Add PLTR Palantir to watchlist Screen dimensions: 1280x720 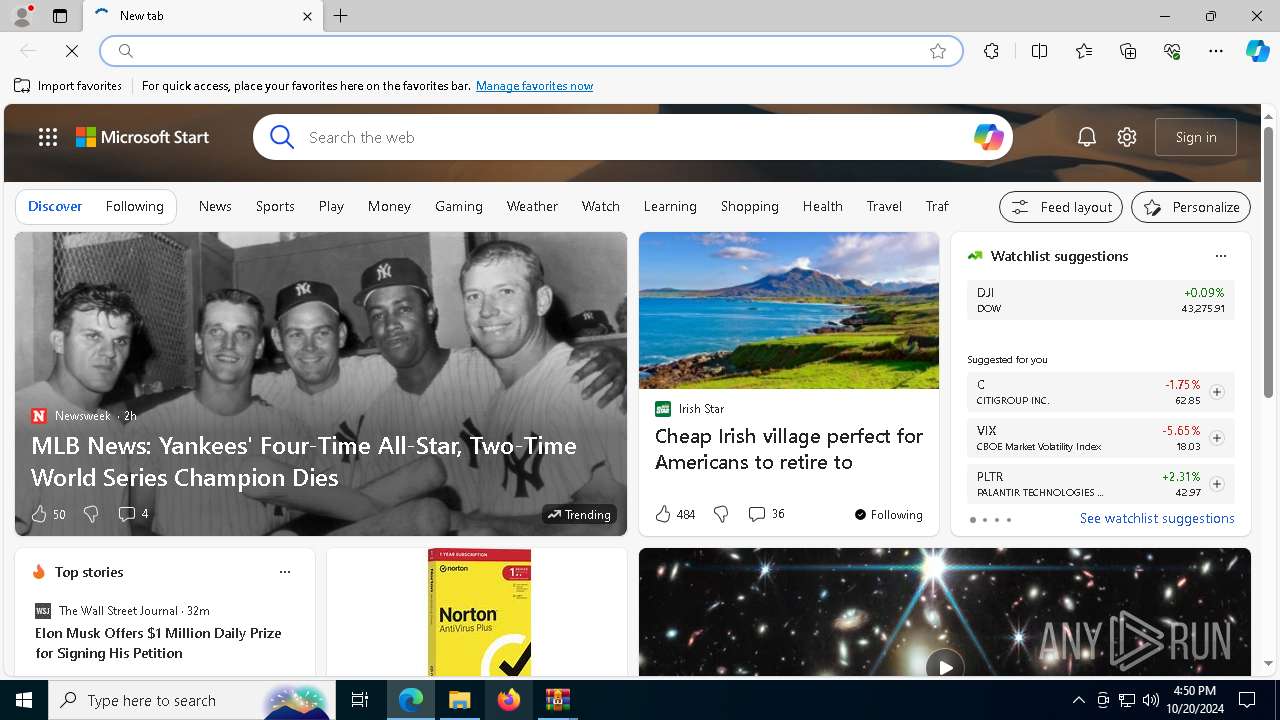pos(1217,484)
